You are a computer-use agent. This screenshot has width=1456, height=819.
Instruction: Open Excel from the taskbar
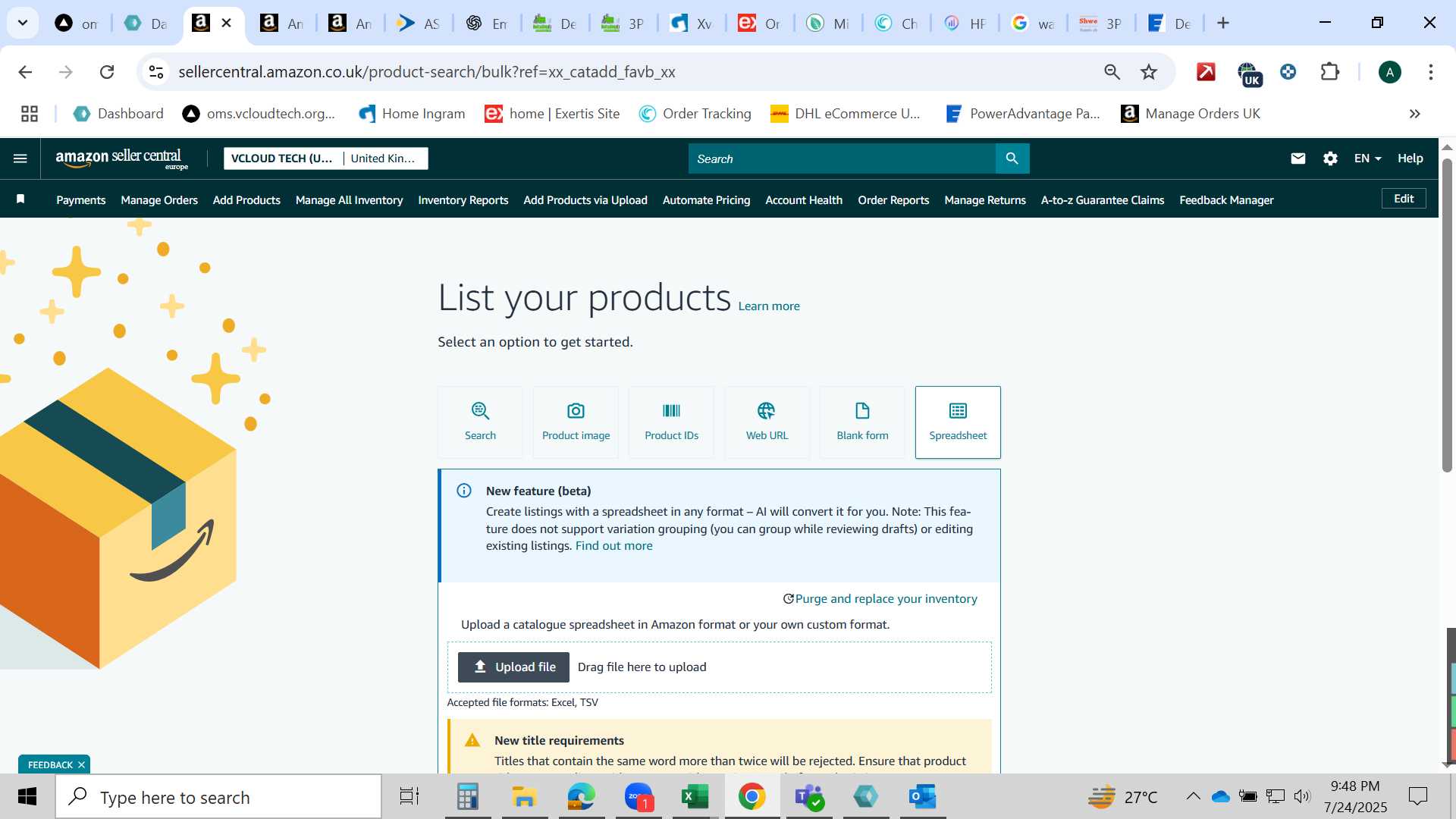(x=695, y=796)
